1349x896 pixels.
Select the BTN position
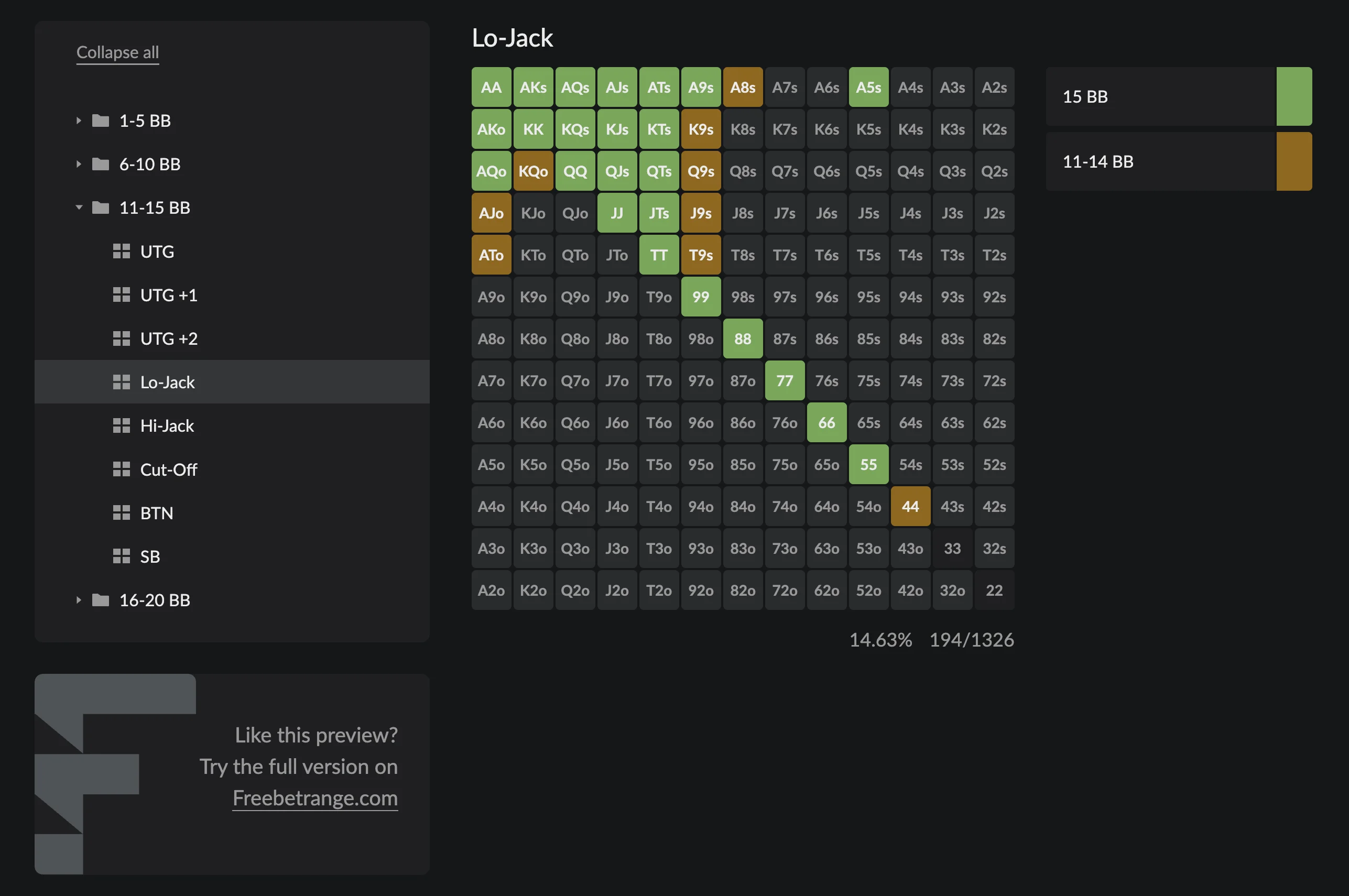pos(232,512)
